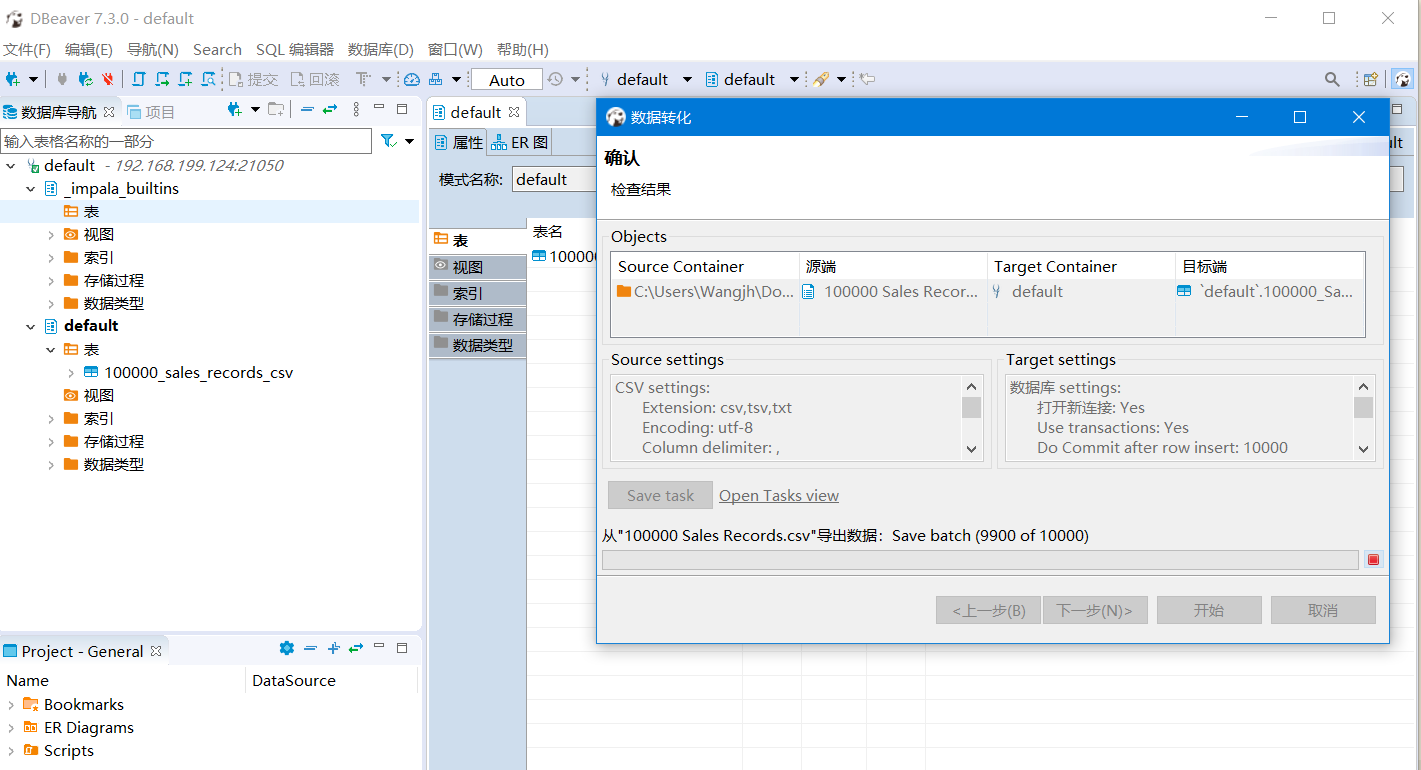Collapse all nodes in database navigator toolbar
The height and width of the screenshot is (770, 1421).
[307, 110]
